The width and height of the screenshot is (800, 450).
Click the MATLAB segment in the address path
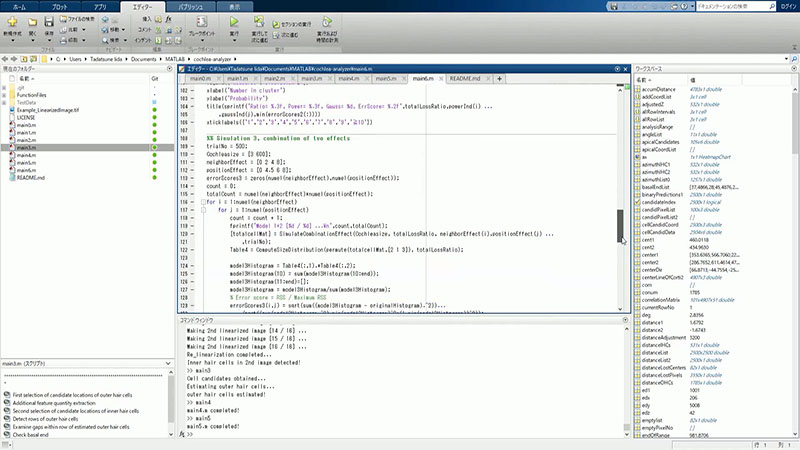click(x=174, y=59)
